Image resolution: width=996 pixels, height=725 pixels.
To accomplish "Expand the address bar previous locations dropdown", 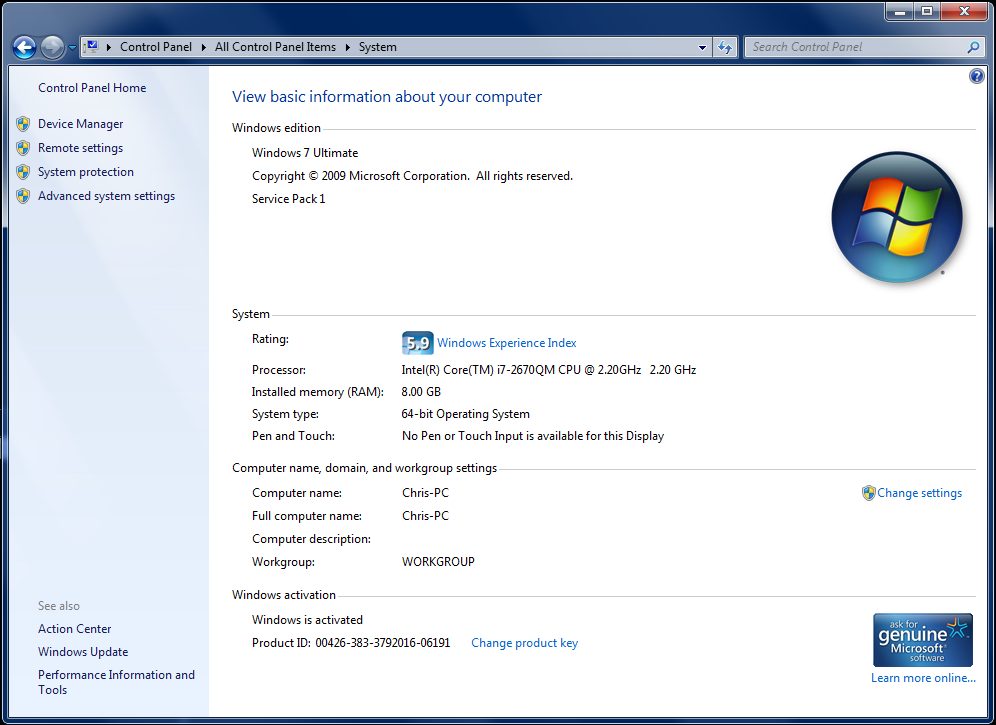I will pos(703,47).
